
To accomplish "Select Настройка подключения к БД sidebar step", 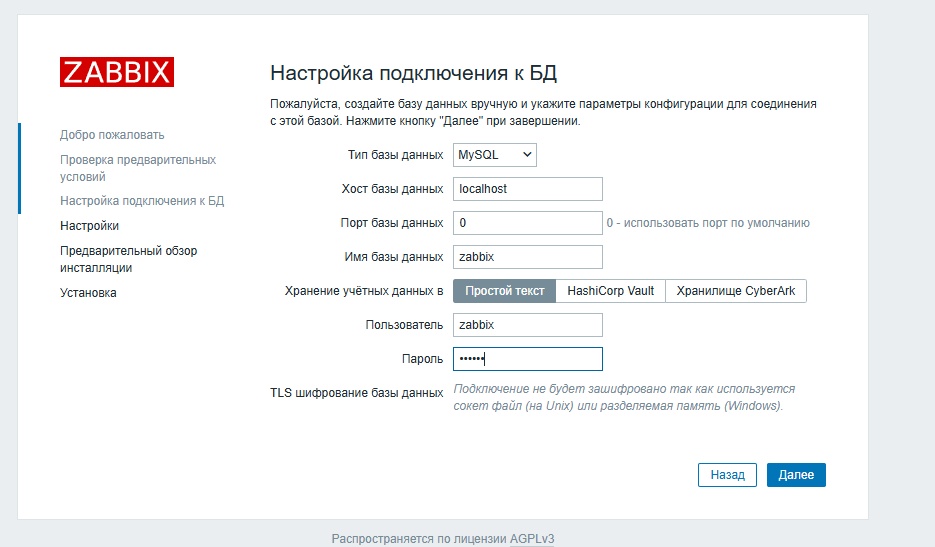I will coord(141,201).
